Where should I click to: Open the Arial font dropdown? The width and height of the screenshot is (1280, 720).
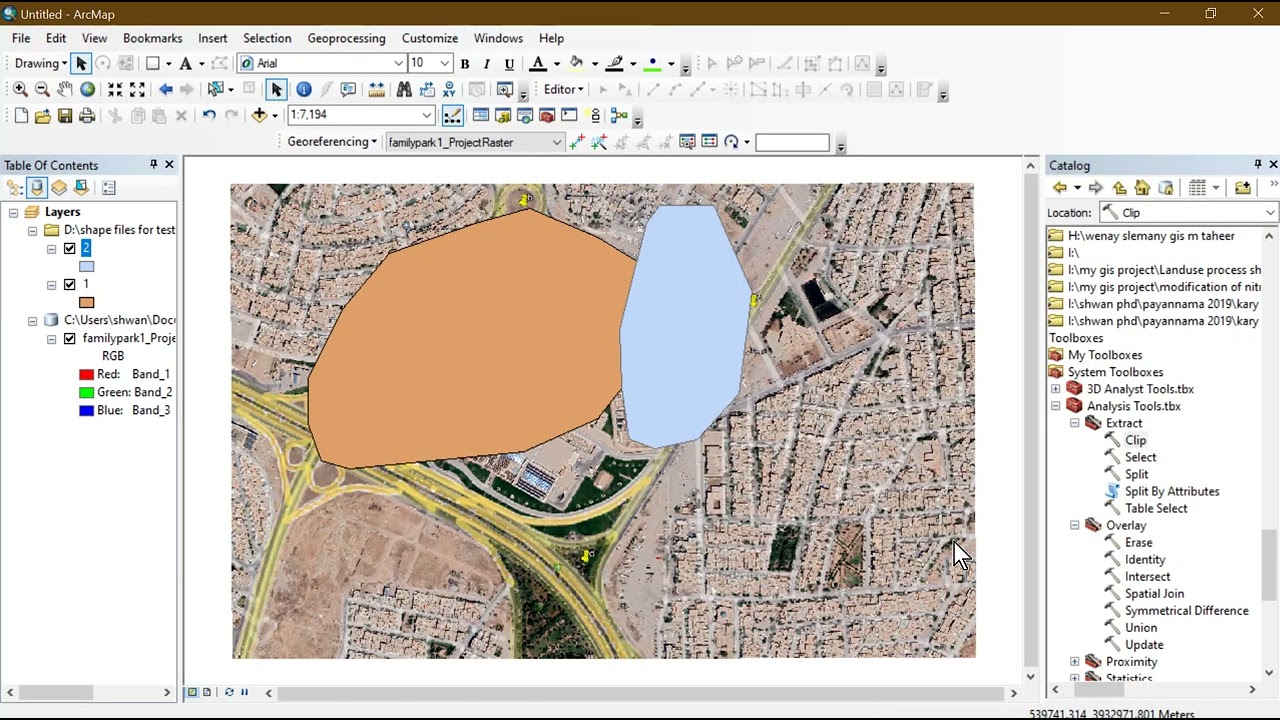pos(398,64)
